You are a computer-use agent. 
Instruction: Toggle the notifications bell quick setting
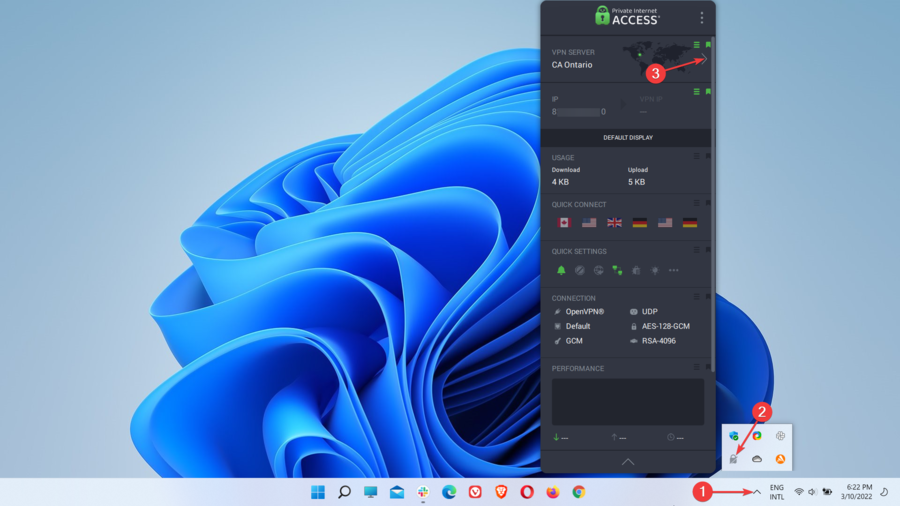point(561,270)
